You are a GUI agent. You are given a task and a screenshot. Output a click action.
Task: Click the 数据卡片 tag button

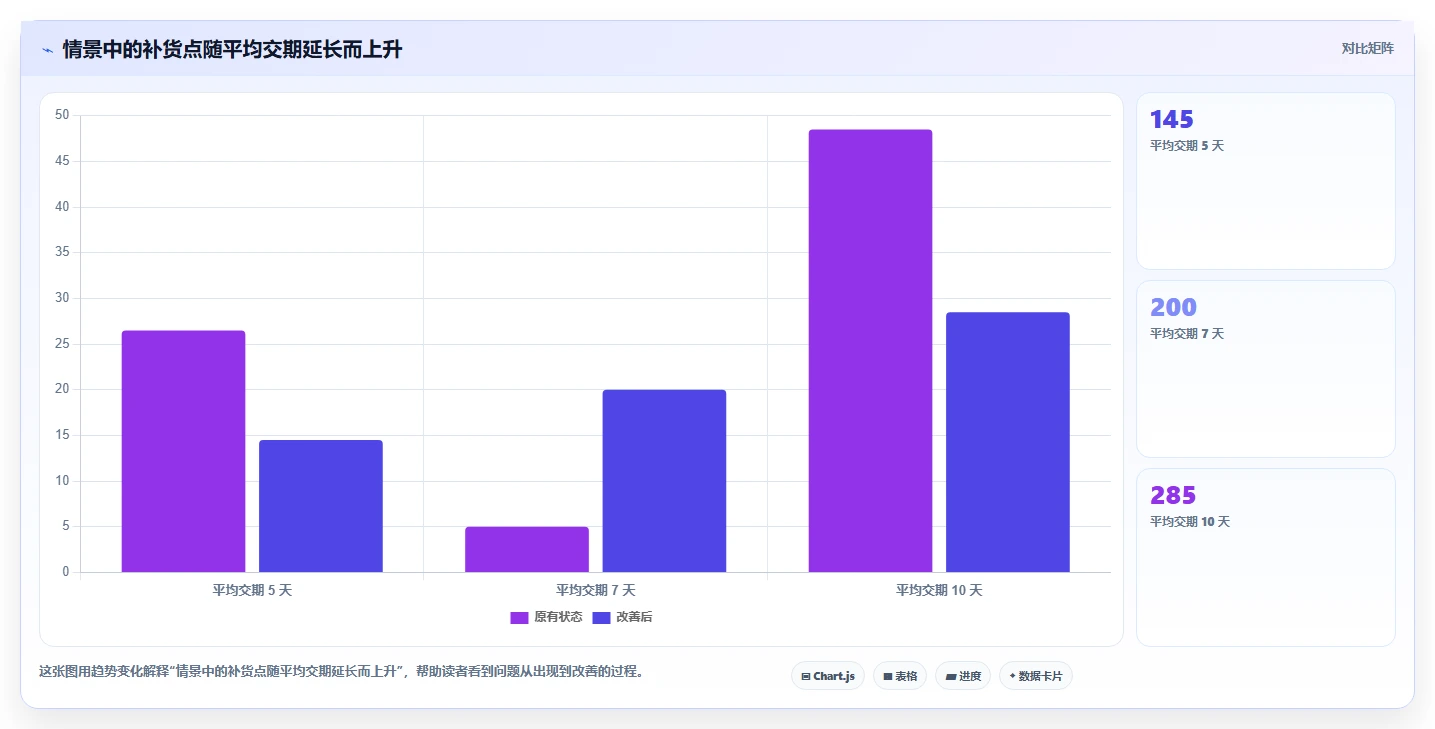[x=1036, y=676]
